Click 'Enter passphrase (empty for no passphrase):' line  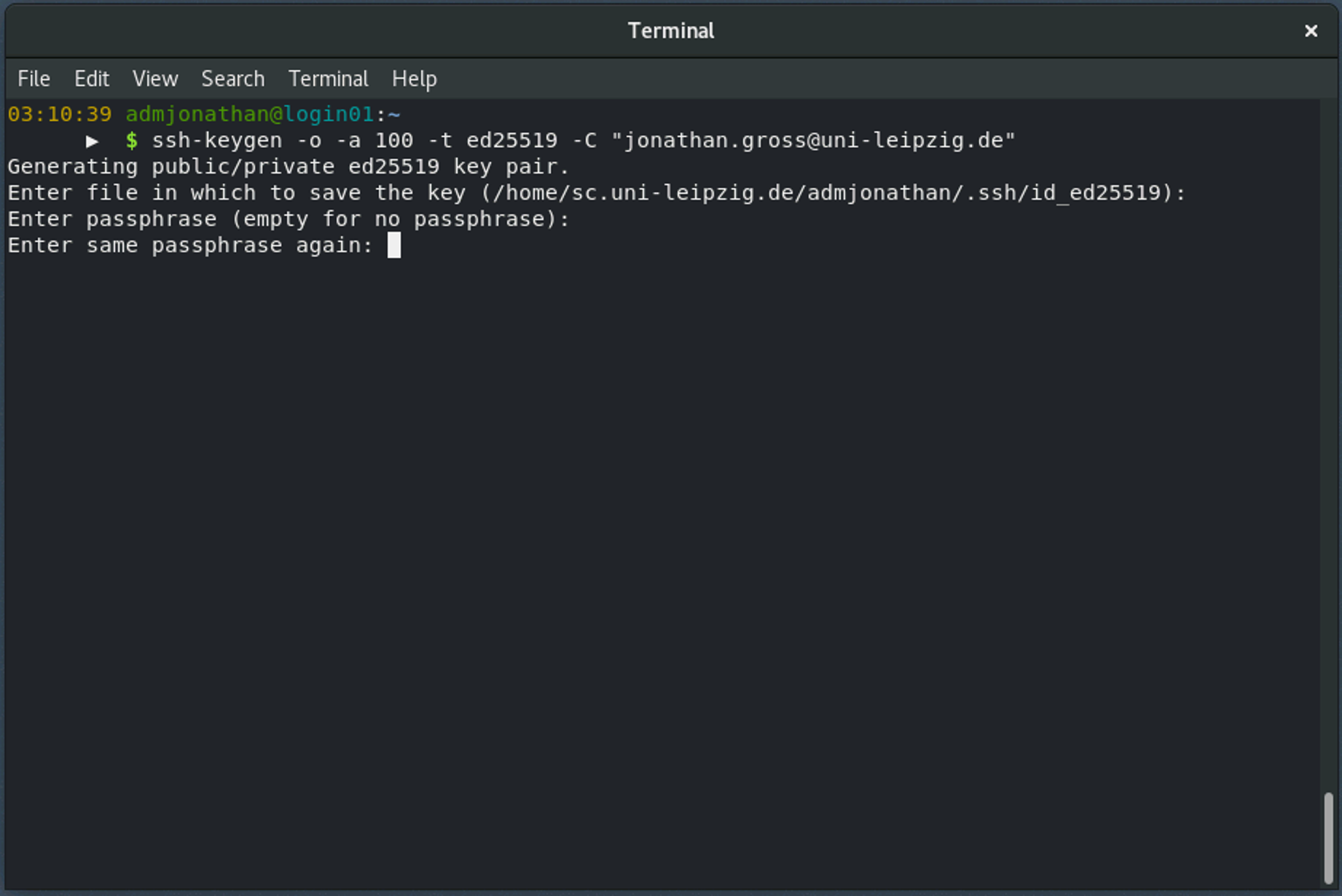[x=289, y=219]
